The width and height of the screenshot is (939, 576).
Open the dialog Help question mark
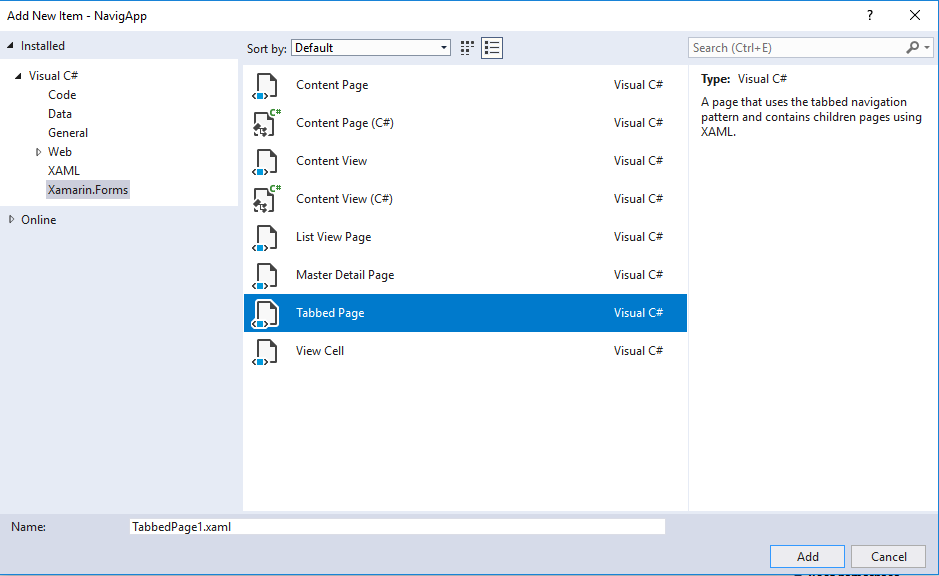tap(869, 15)
